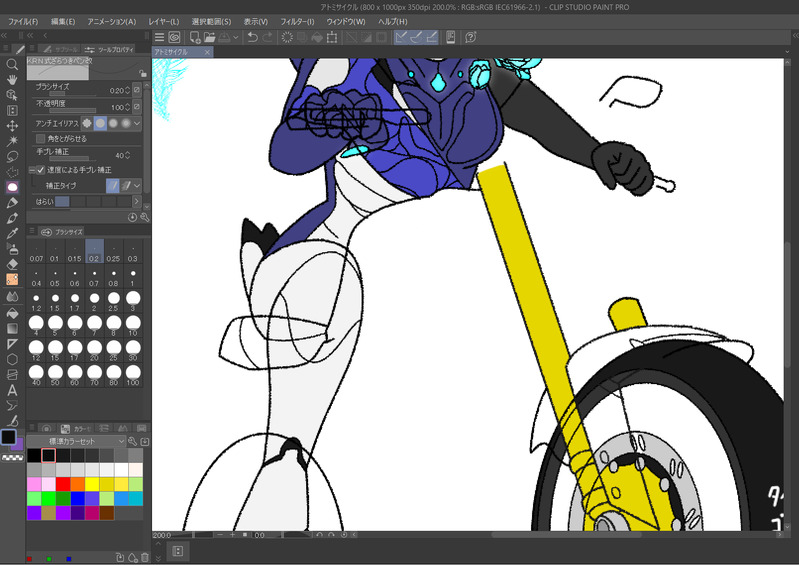Click the wrench icon beside the color set
The width and height of the screenshot is (799, 565).
pyautogui.click(x=132, y=441)
